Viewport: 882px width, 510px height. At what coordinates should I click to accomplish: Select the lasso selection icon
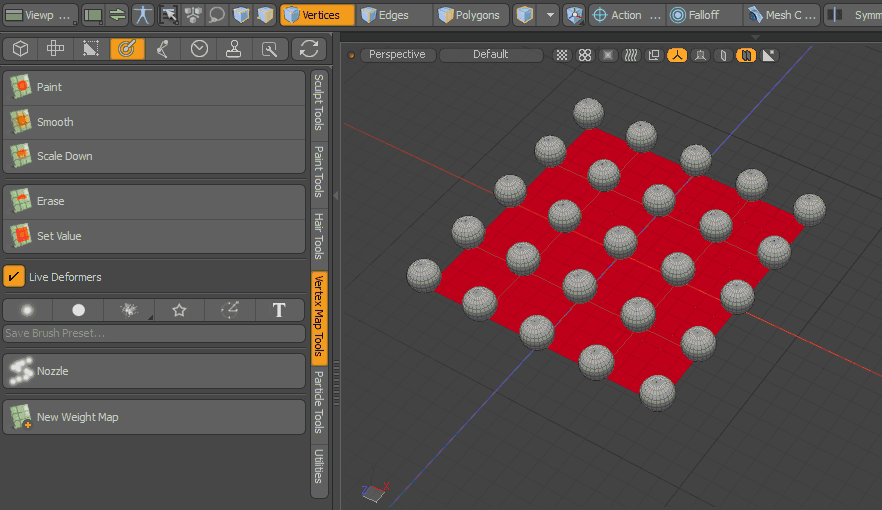point(217,15)
